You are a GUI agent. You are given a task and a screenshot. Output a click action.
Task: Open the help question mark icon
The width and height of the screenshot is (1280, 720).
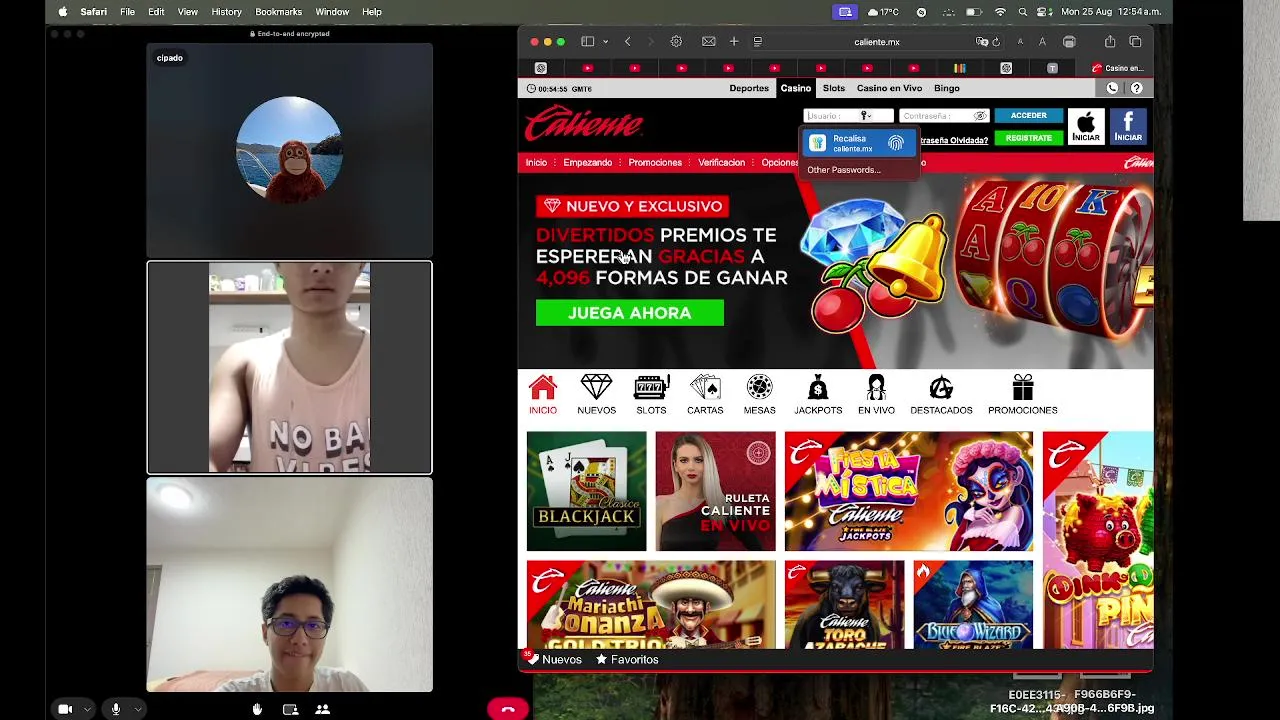[1136, 88]
